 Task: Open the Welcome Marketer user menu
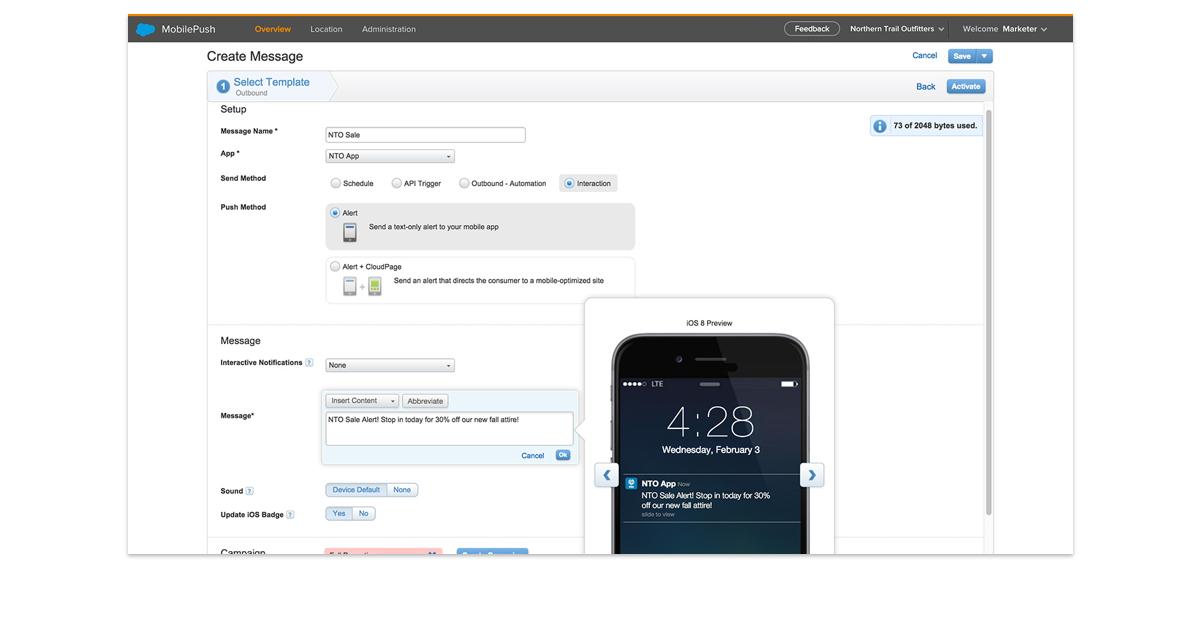pos(1005,29)
